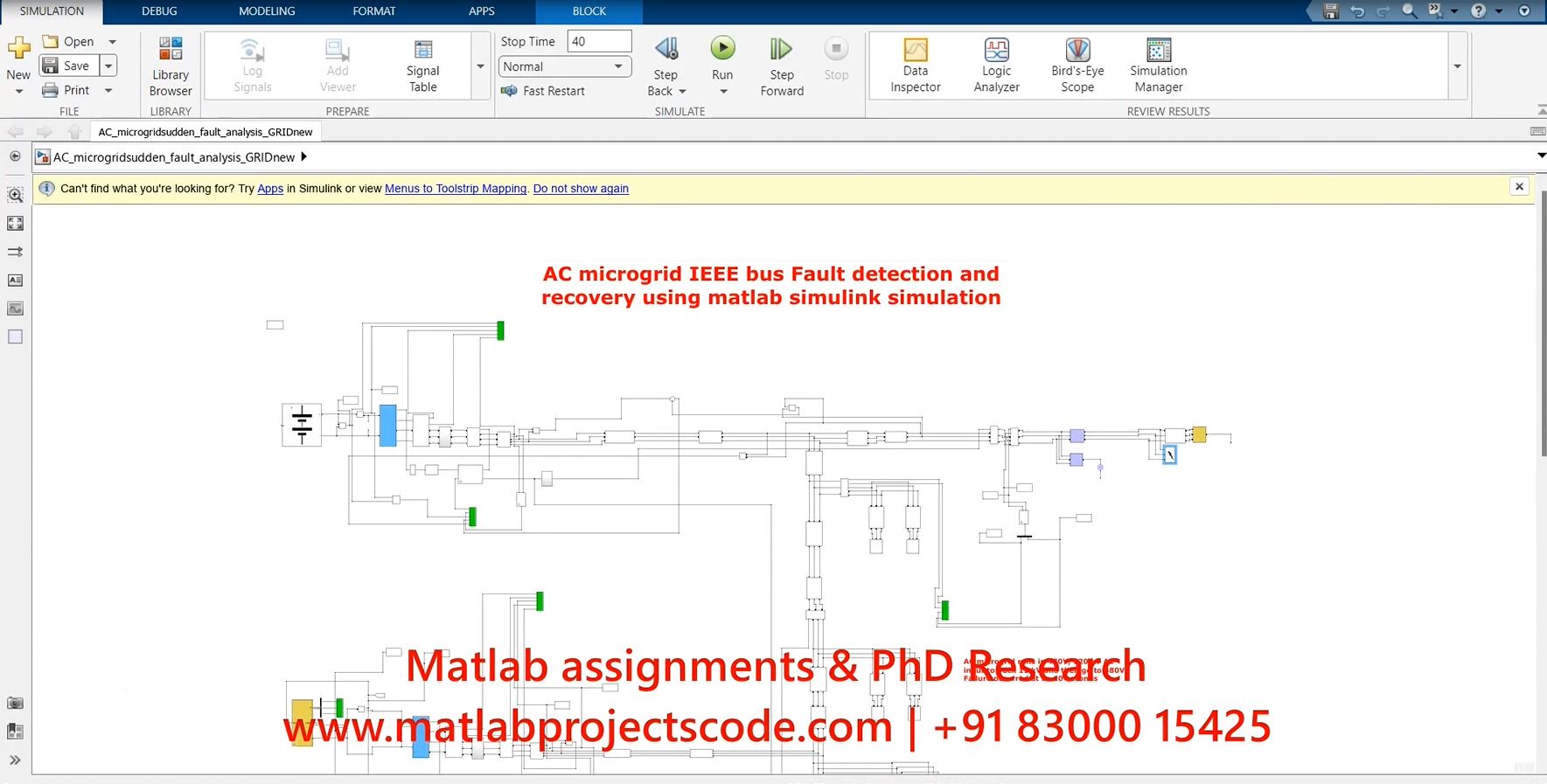Print the model diagram

(x=68, y=90)
